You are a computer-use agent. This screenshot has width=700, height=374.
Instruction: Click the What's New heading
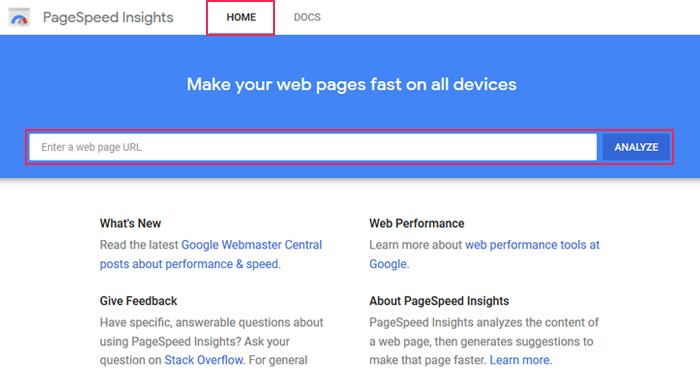coord(130,223)
